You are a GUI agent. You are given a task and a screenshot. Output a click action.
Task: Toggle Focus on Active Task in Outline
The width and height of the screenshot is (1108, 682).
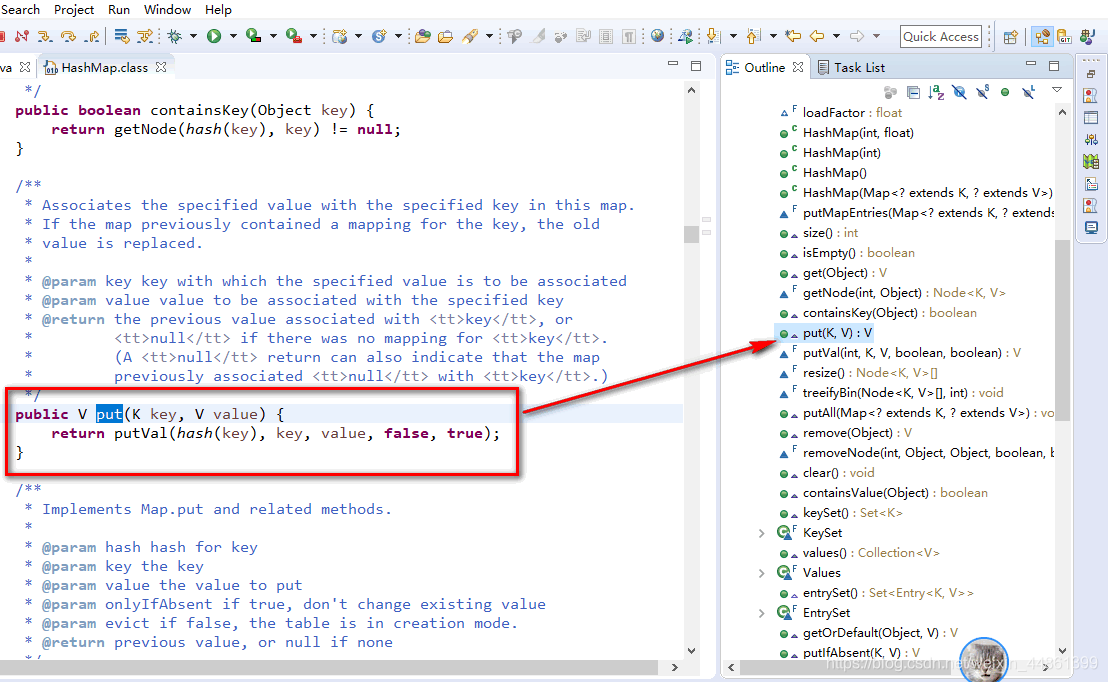[x=890, y=93]
